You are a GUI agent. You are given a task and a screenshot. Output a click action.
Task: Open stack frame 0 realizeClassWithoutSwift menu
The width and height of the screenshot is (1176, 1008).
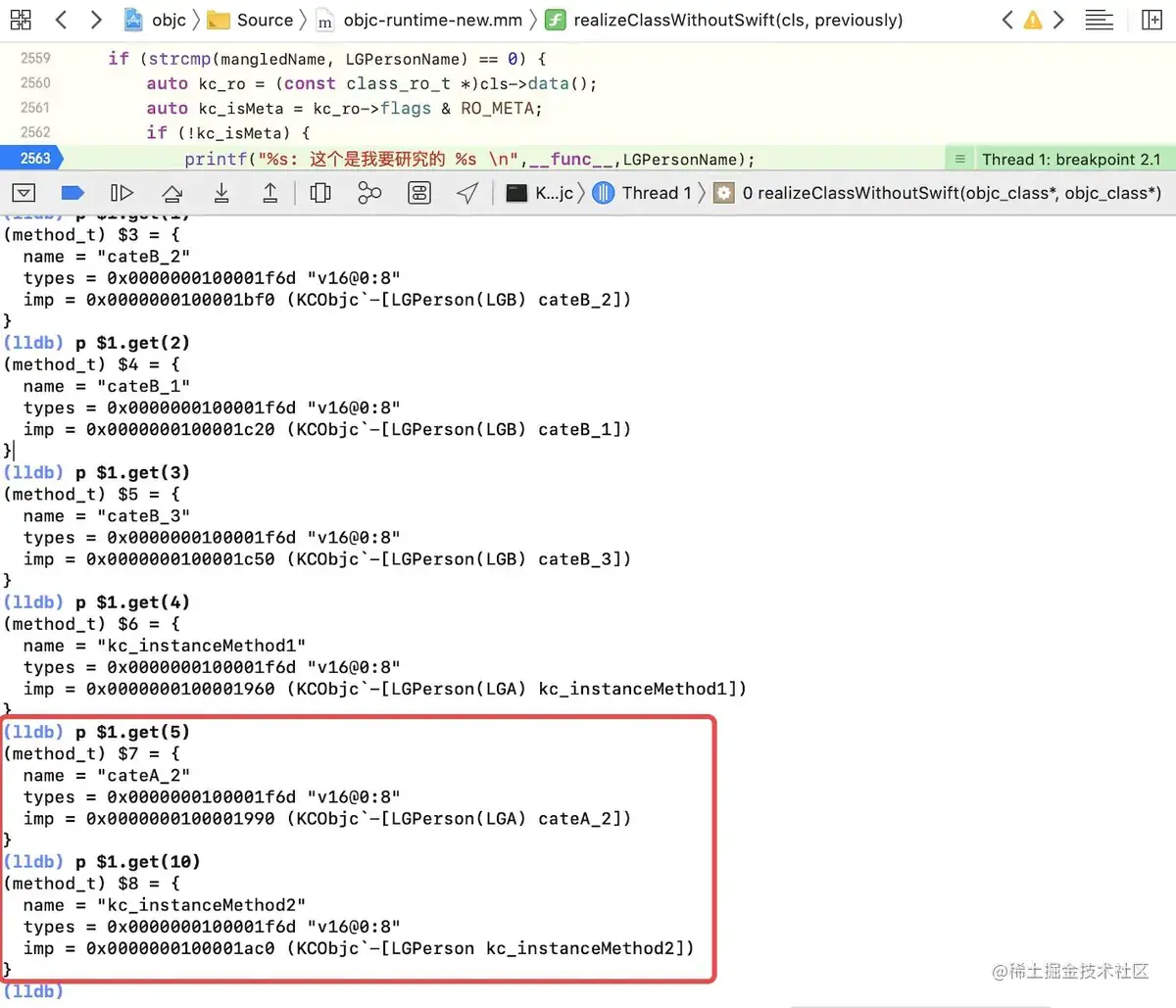tap(938, 193)
